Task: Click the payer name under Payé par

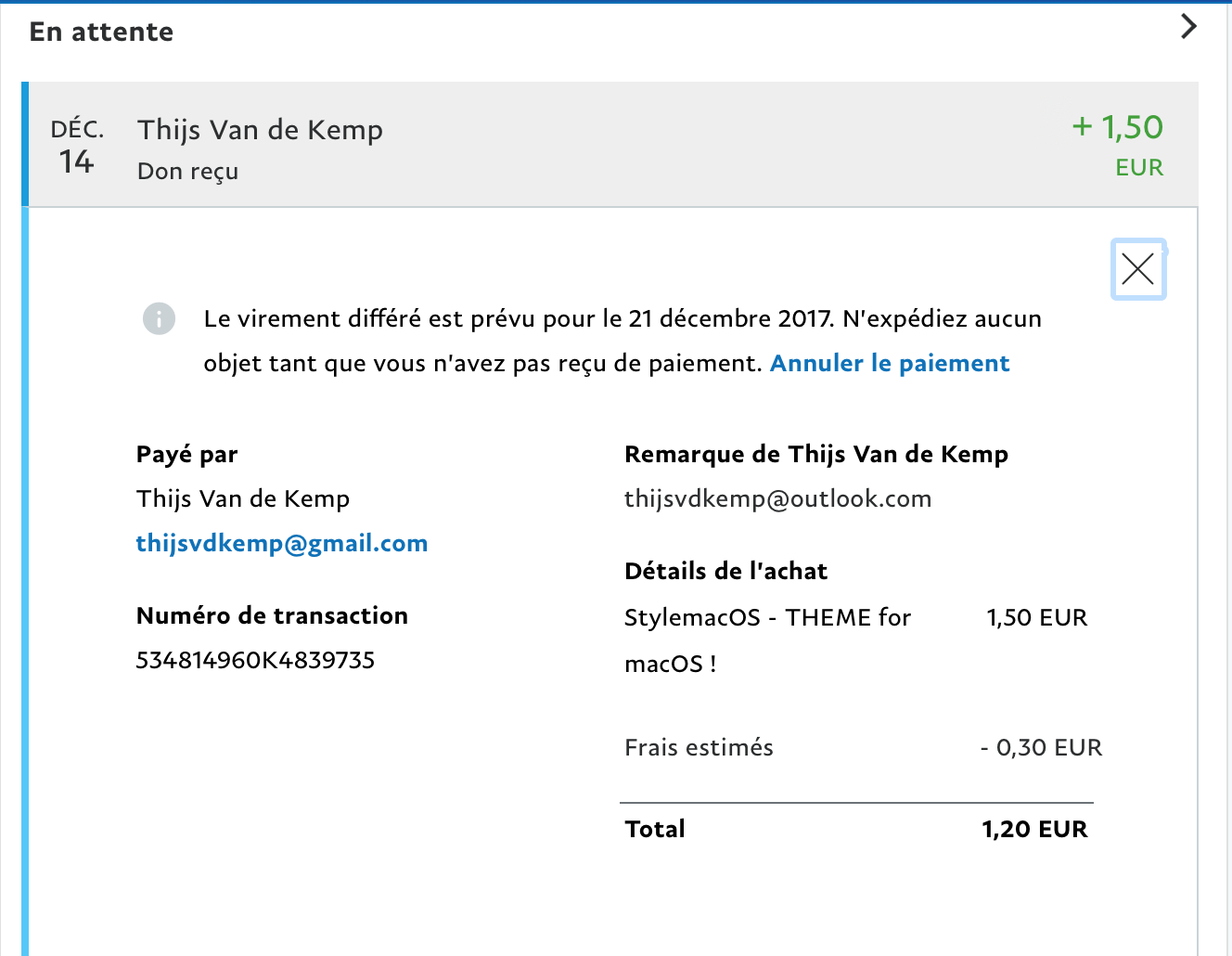Action: click(242, 498)
